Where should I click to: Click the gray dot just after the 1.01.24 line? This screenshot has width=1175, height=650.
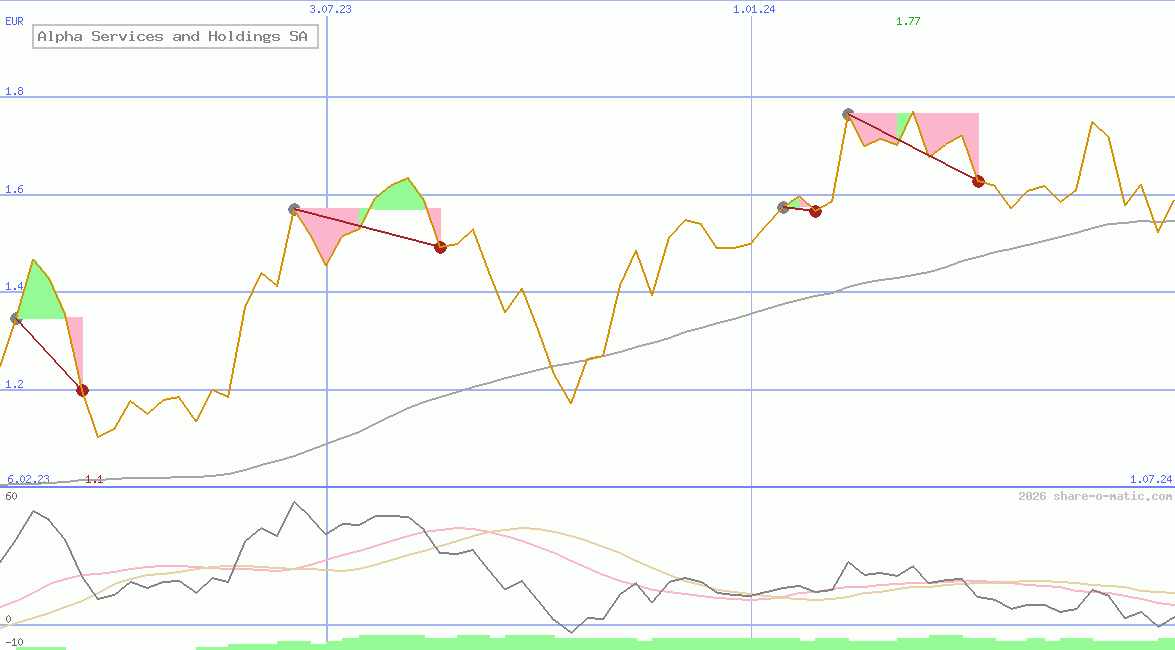783,207
